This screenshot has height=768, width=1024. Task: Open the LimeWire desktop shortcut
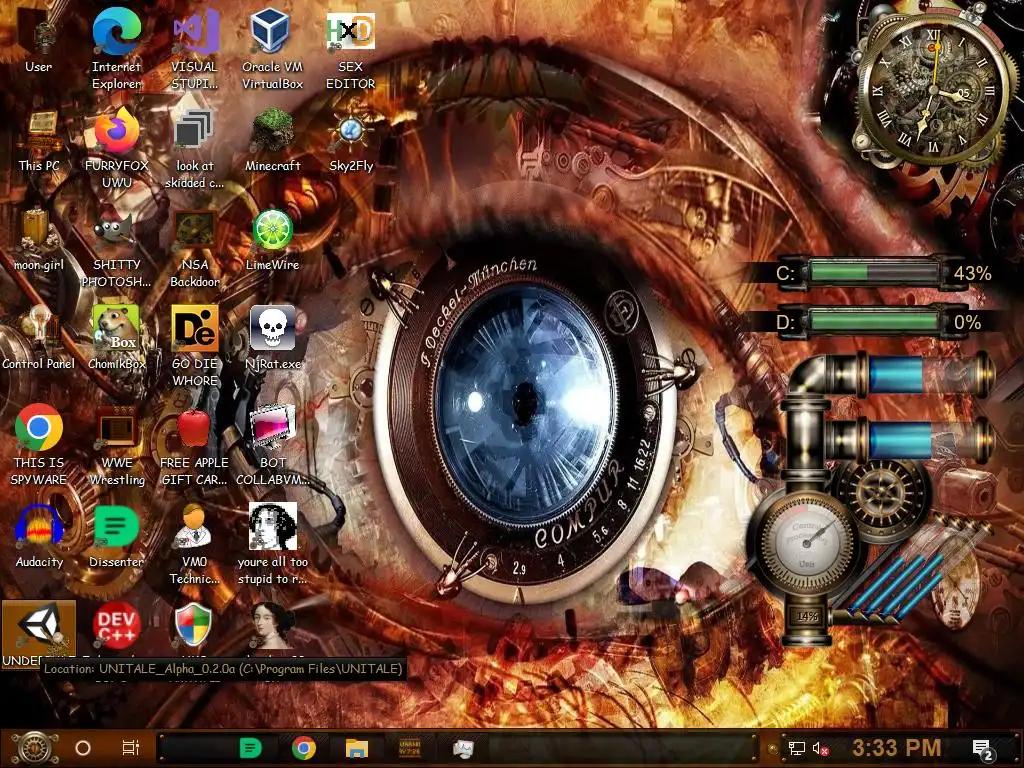point(272,239)
